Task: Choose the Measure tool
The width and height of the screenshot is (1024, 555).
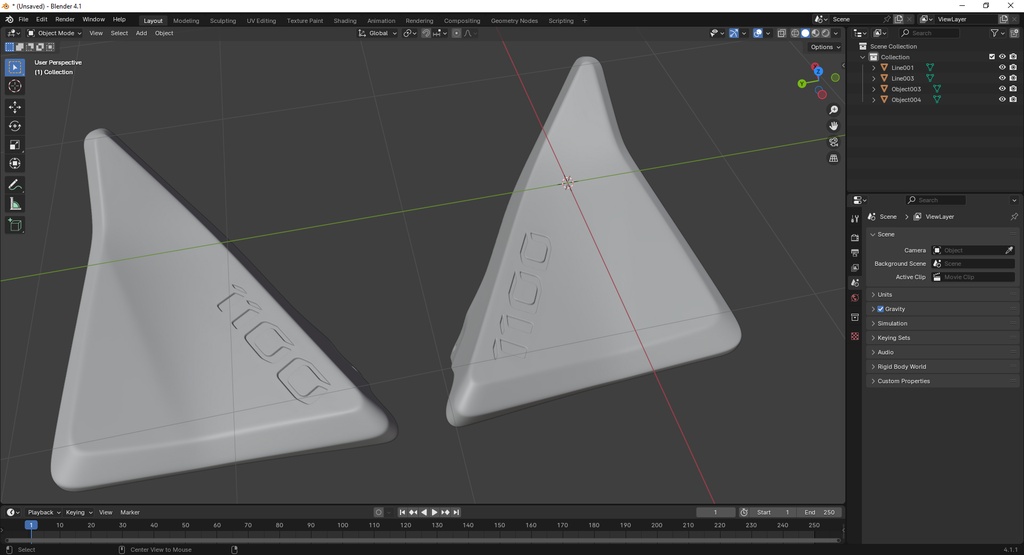Action: [14, 204]
